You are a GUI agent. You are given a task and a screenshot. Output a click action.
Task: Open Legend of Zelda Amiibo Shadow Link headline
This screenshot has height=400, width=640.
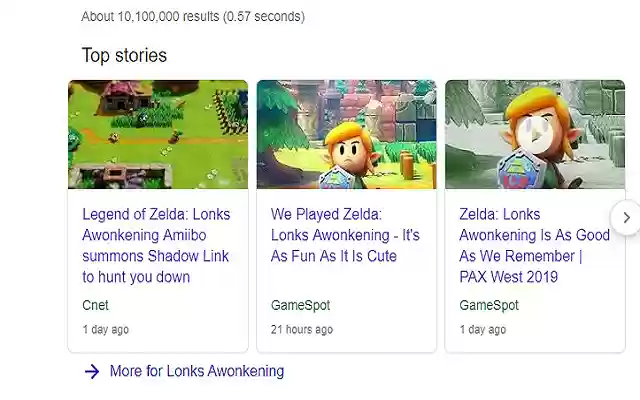tap(155, 245)
